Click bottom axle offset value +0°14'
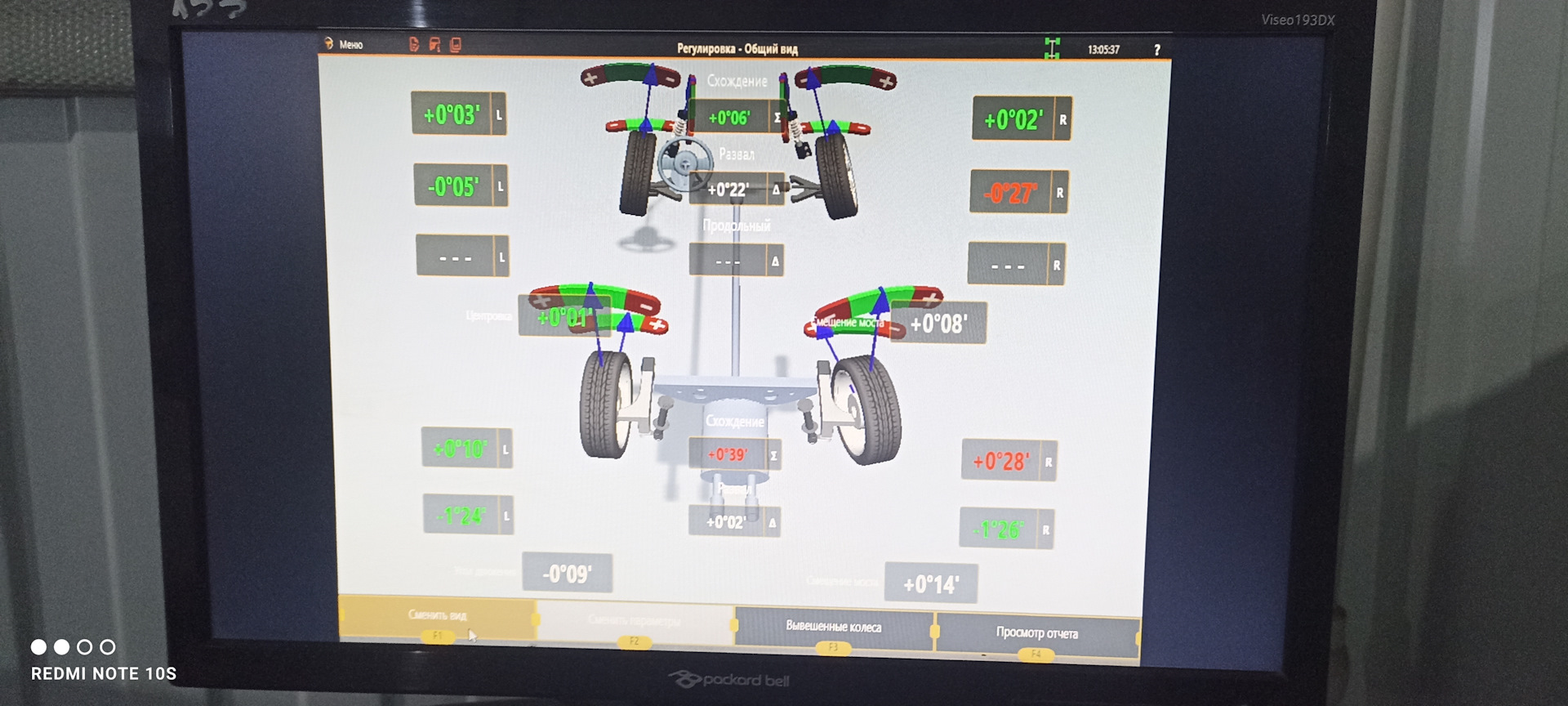The image size is (1568, 706). [931, 583]
